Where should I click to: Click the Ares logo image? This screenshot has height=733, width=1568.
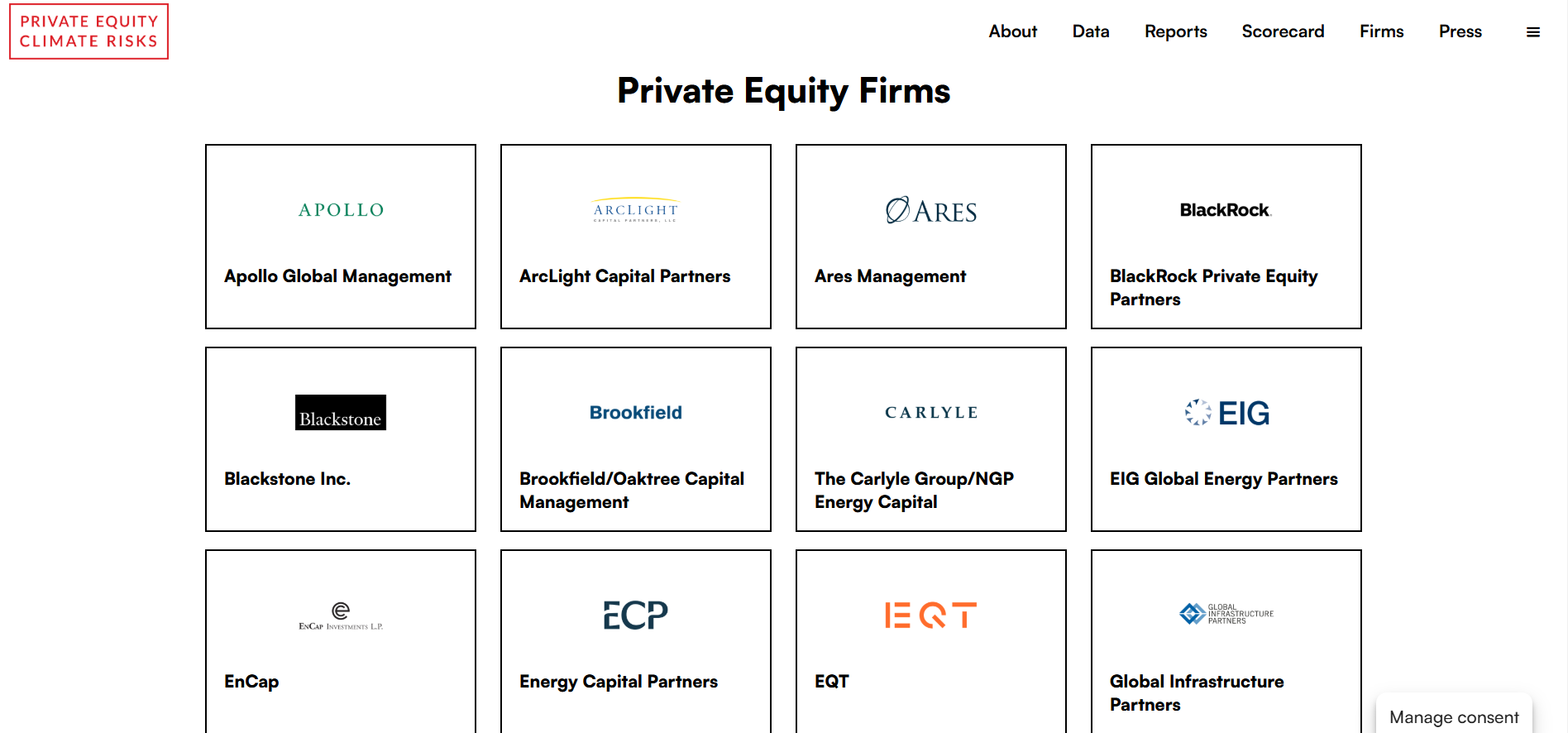930,211
